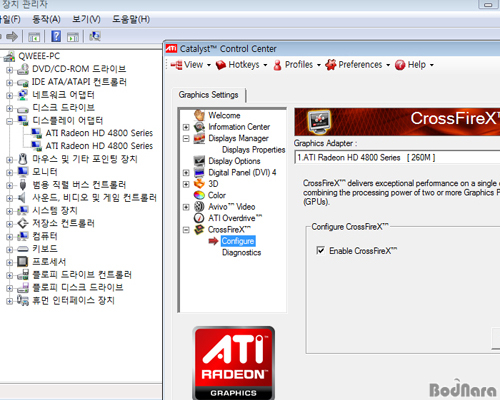
Task: Select Color in the settings tree
Action: click(x=217, y=195)
